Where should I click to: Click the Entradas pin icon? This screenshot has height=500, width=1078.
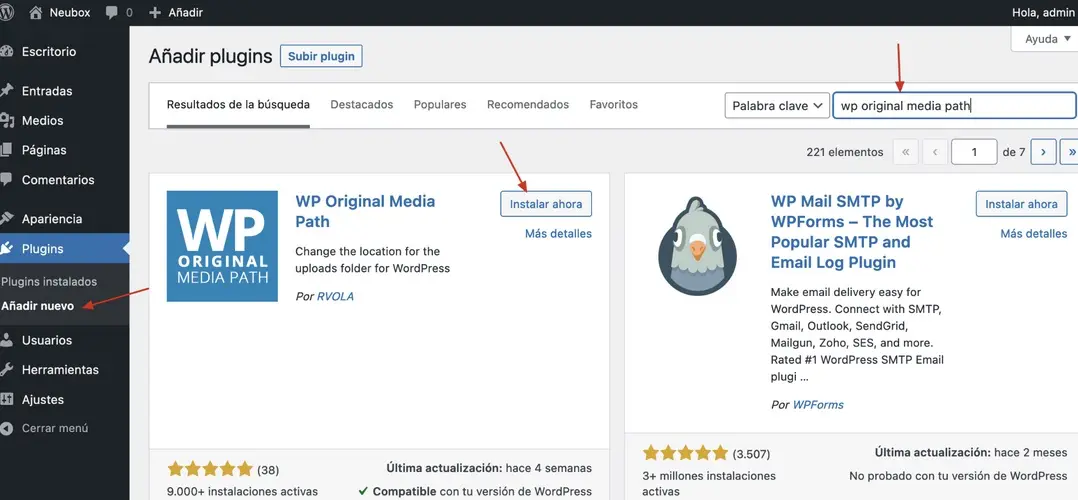click(7, 91)
